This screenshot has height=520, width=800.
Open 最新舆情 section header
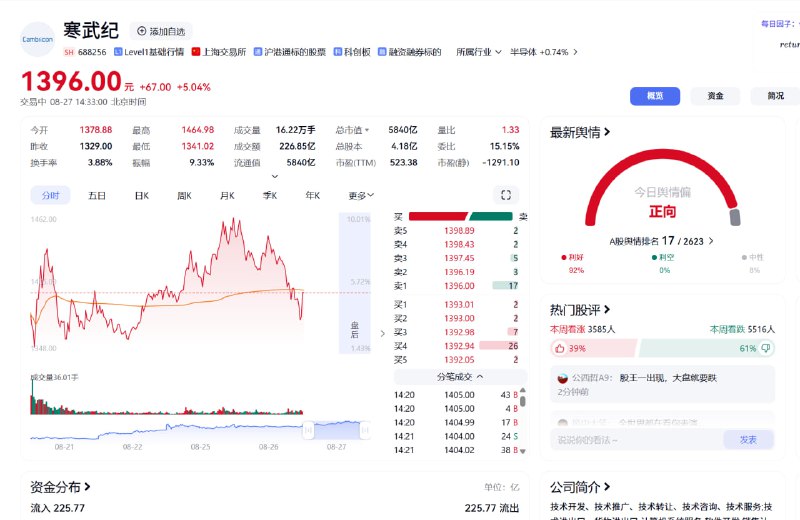pyautogui.click(x=580, y=133)
